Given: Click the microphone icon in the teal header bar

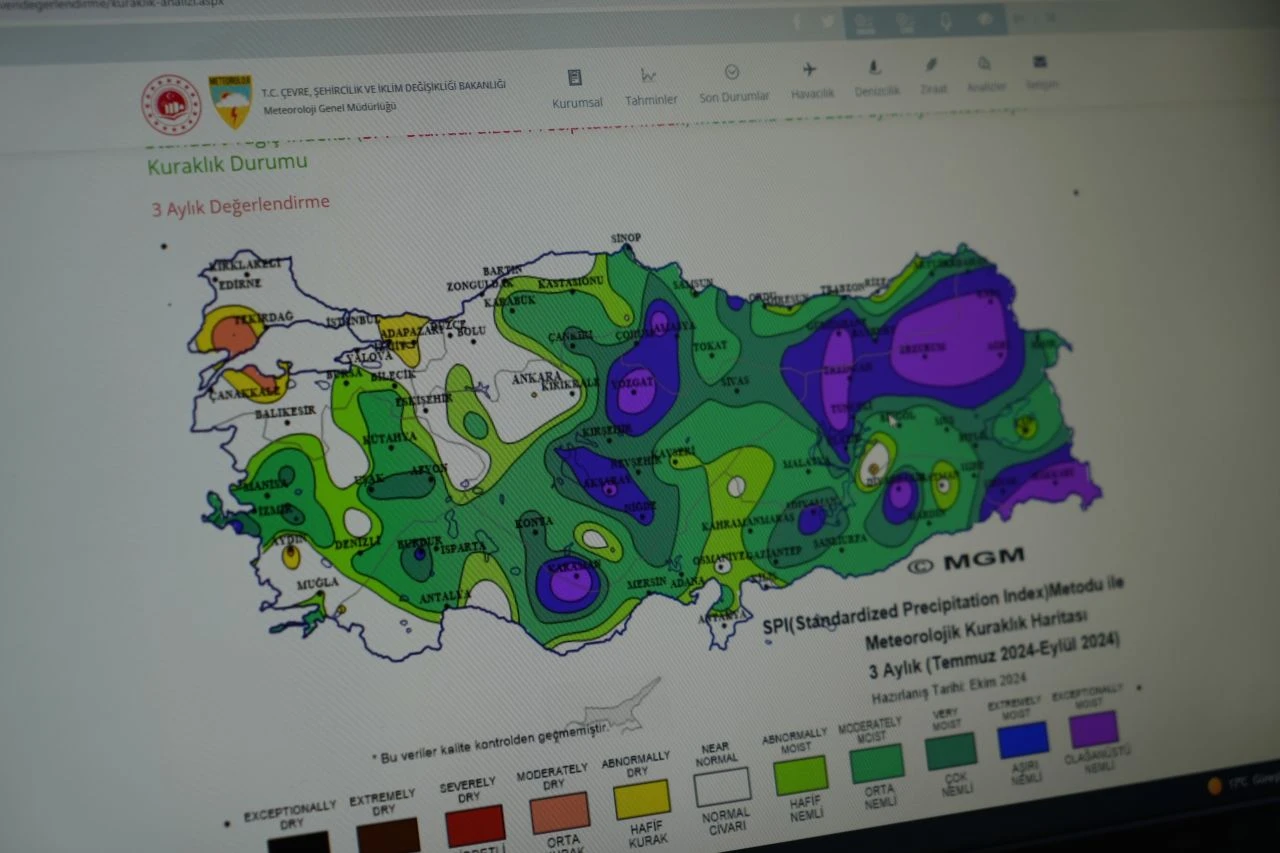Looking at the screenshot, I should pyautogui.click(x=947, y=20).
